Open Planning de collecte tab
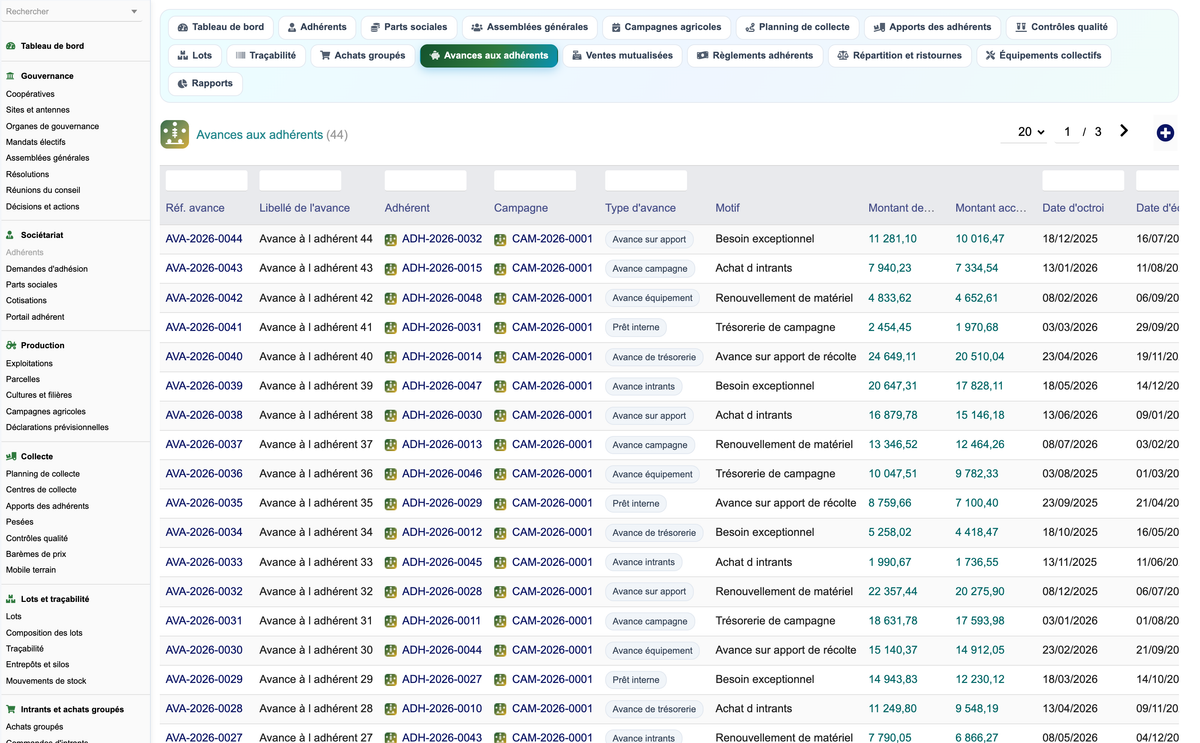The image size is (1200, 743). tap(797, 27)
